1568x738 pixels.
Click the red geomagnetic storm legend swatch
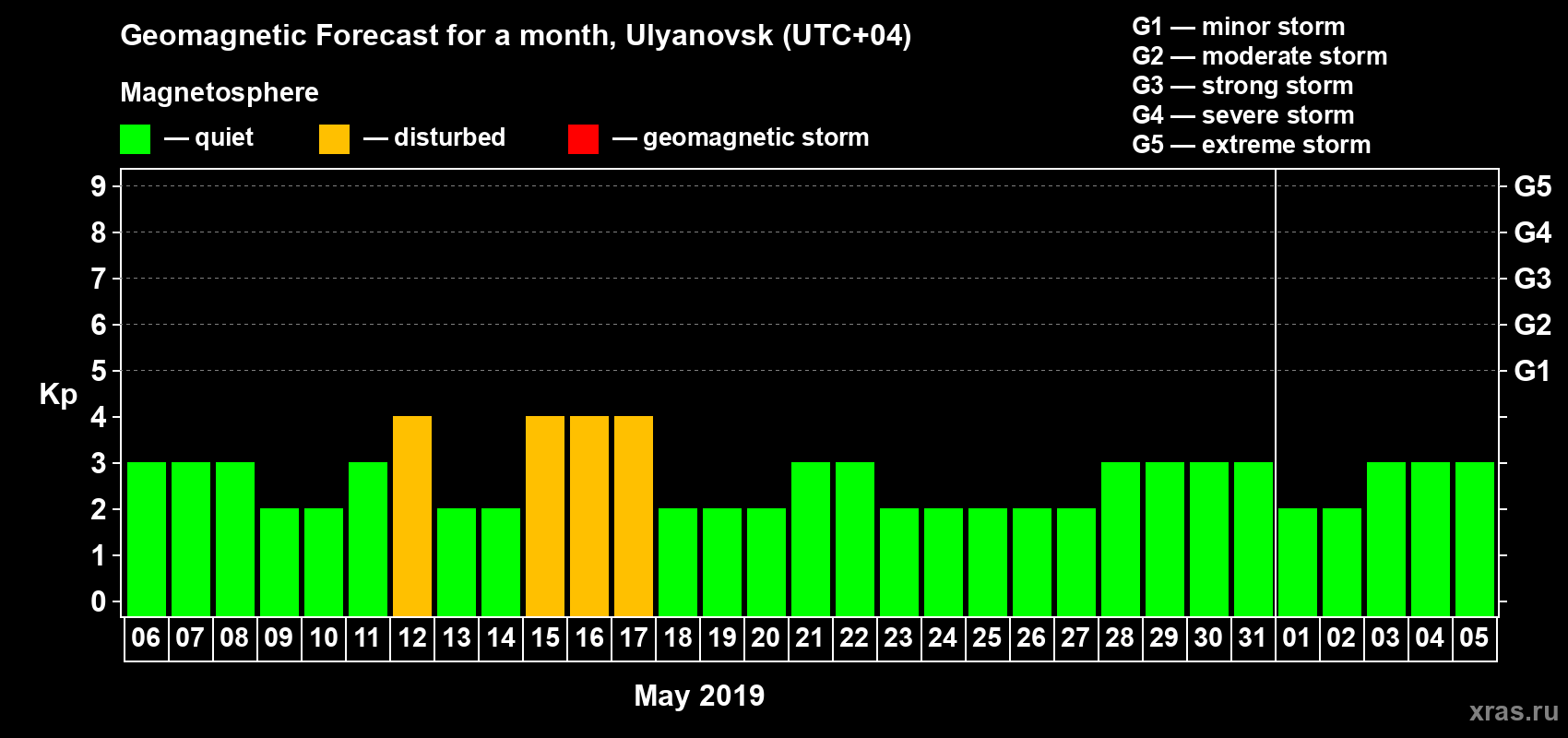coord(583,139)
